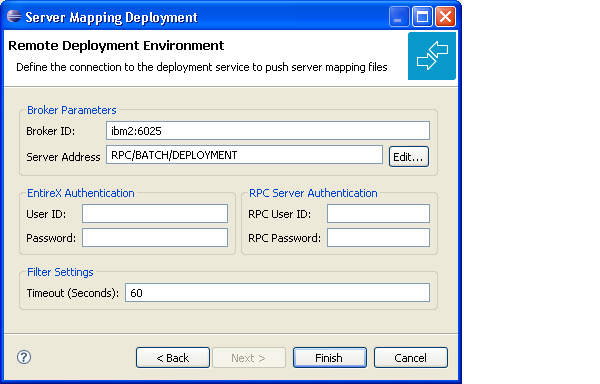Select the RPC User ID field
Viewport: 600px width, 384px height.
point(378,213)
